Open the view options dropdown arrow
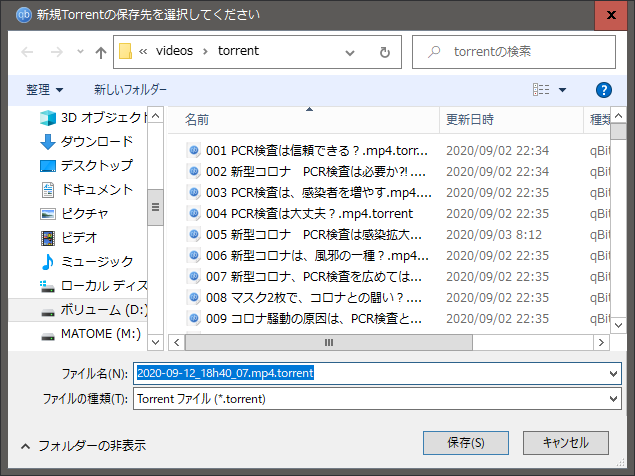Image resolution: width=635 pixels, height=476 pixels. (x=562, y=90)
